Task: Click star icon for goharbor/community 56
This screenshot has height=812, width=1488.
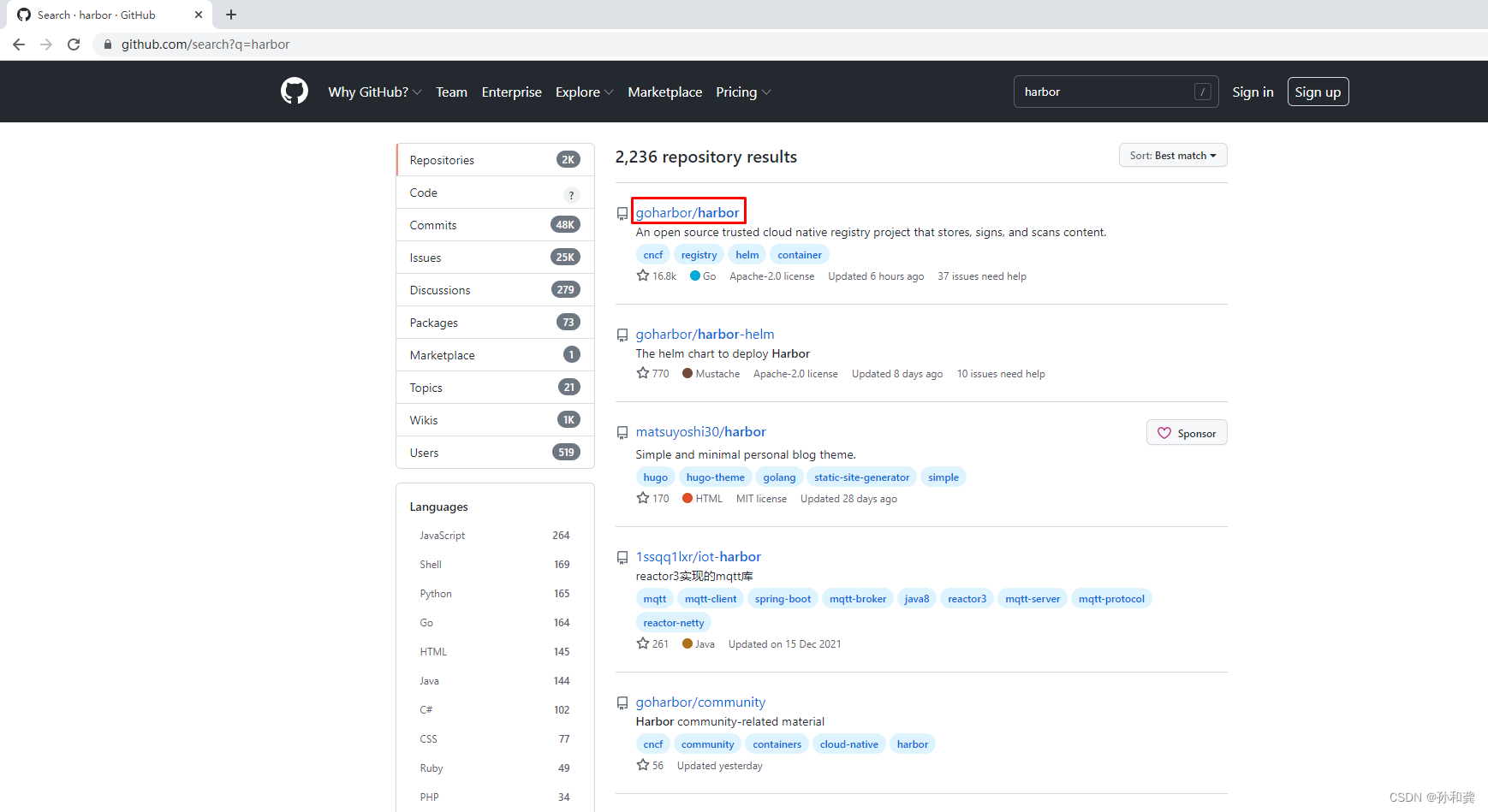Action: pos(643,765)
